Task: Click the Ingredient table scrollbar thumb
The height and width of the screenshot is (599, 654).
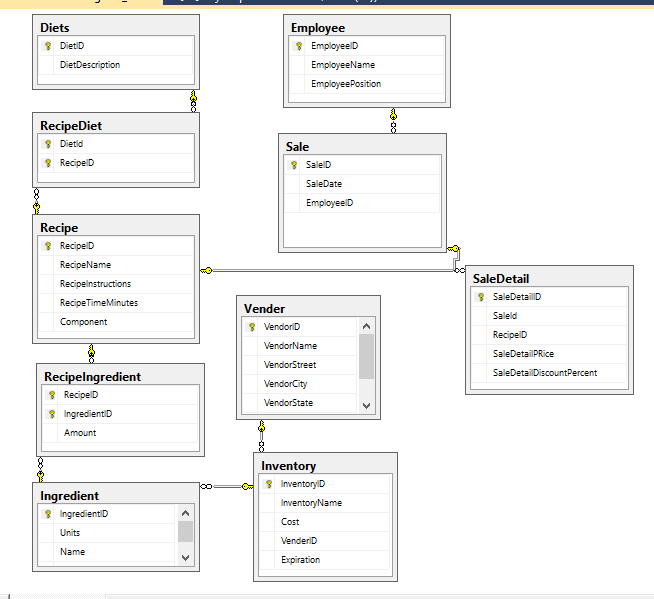Action: tap(186, 531)
